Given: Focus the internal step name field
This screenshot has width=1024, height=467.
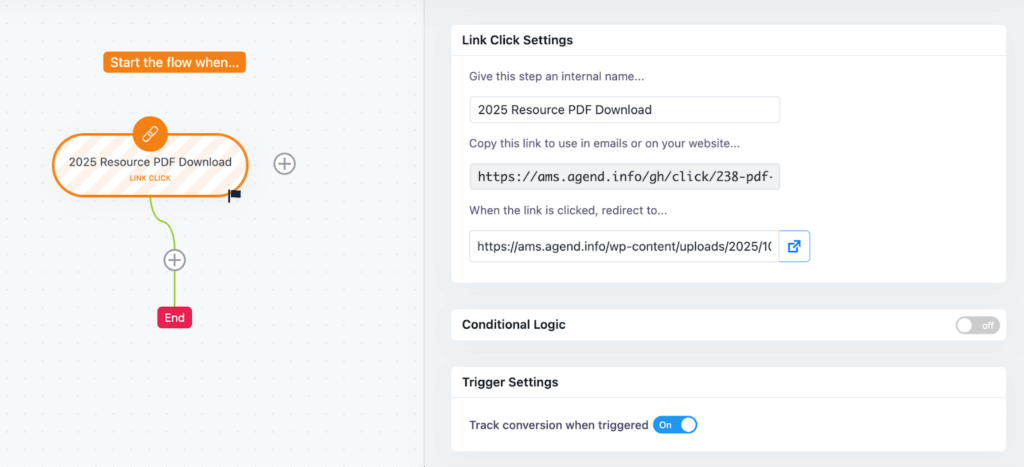Looking at the screenshot, I should [x=624, y=110].
